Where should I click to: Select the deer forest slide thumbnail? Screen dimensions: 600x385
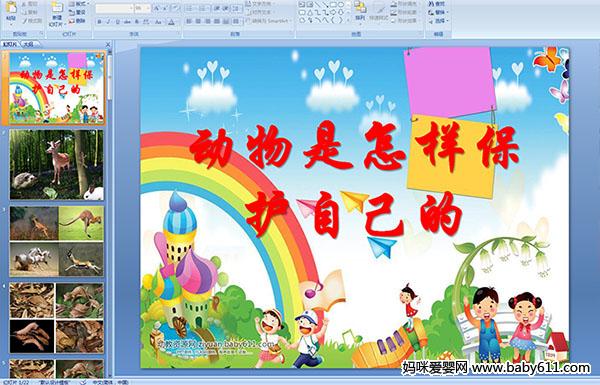(57, 165)
